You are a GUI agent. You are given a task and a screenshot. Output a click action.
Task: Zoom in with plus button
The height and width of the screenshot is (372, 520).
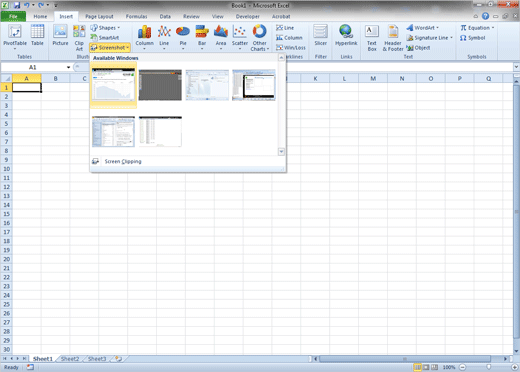pos(515,367)
